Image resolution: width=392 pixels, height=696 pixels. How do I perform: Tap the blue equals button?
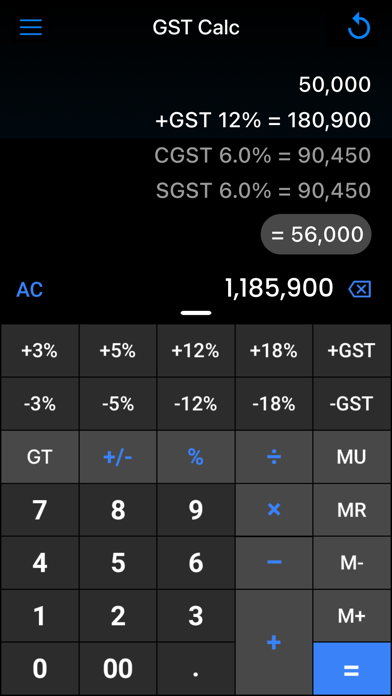(x=352, y=669)
